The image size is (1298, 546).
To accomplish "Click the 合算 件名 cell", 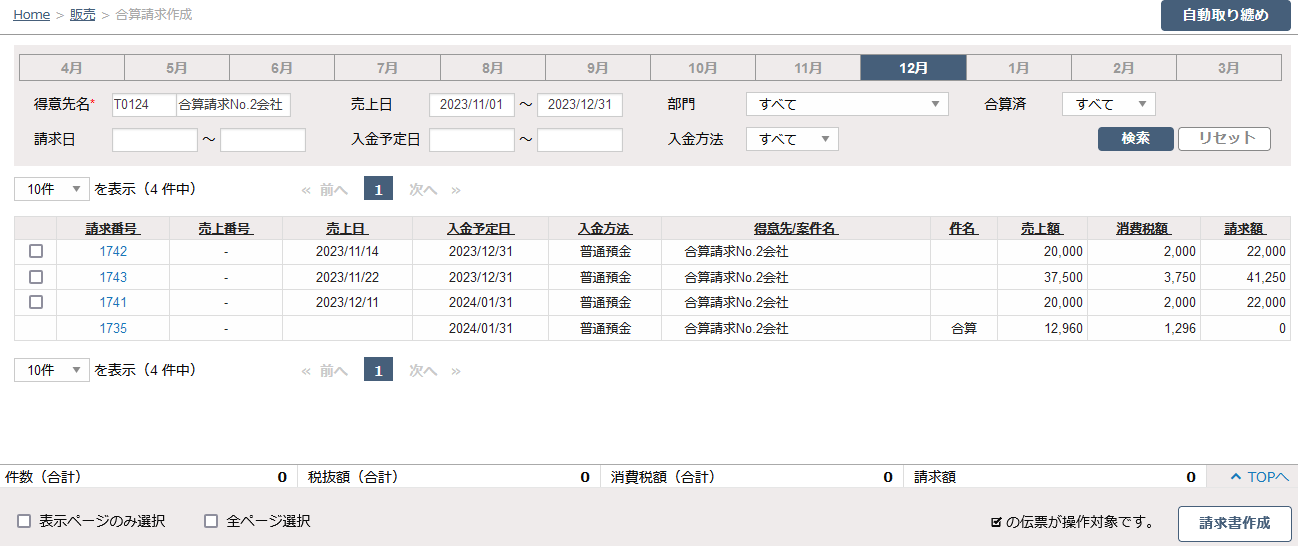I will (964, 328).
